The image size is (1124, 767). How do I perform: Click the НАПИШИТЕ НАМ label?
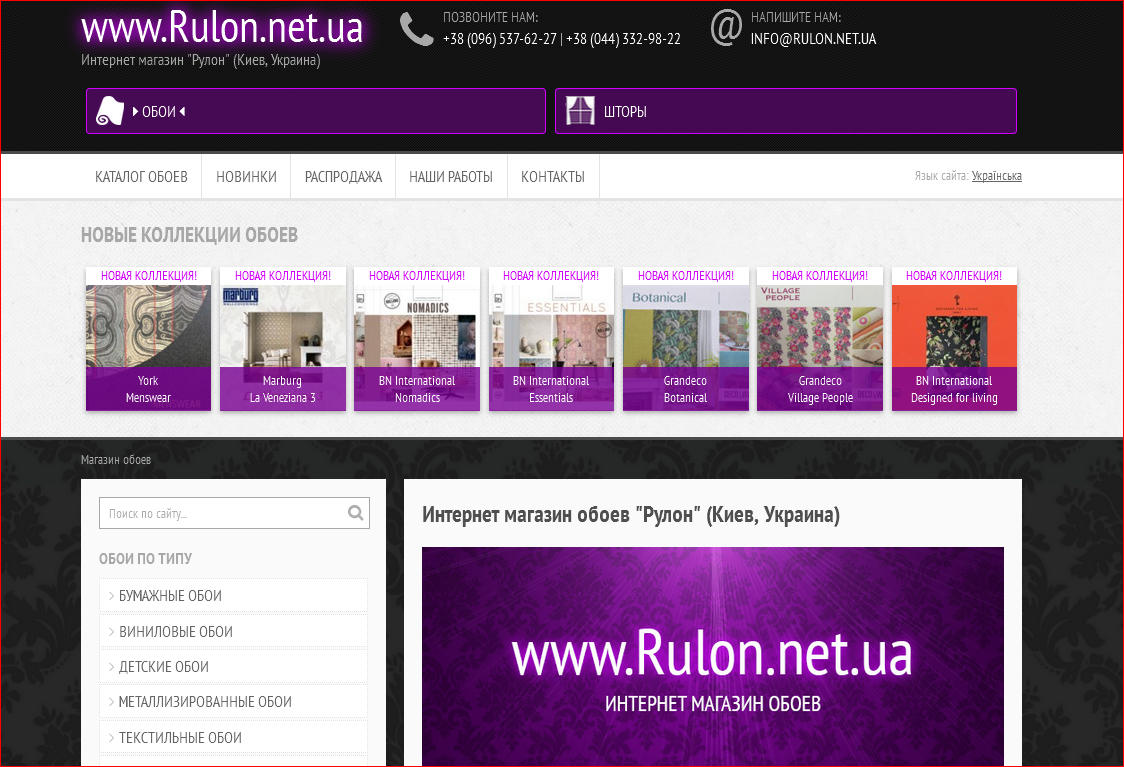[x=796, y=17]
